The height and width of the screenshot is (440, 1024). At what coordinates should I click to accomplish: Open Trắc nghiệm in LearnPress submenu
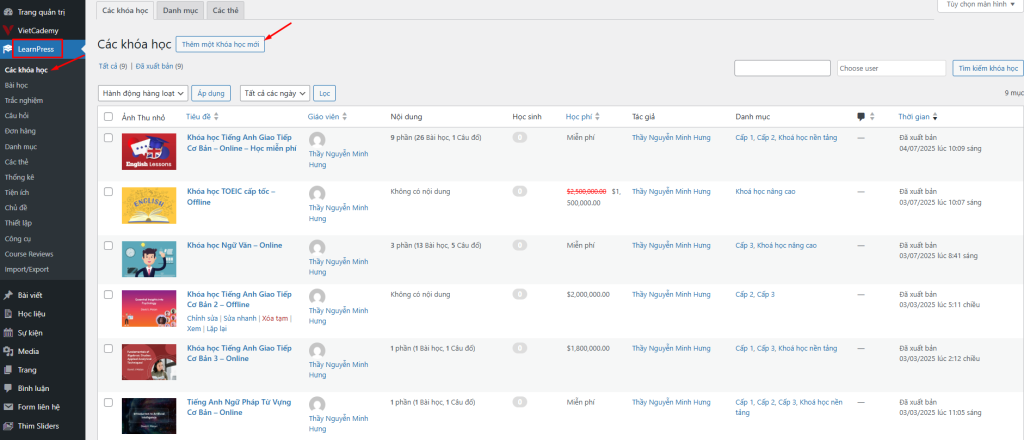[23, 100]
